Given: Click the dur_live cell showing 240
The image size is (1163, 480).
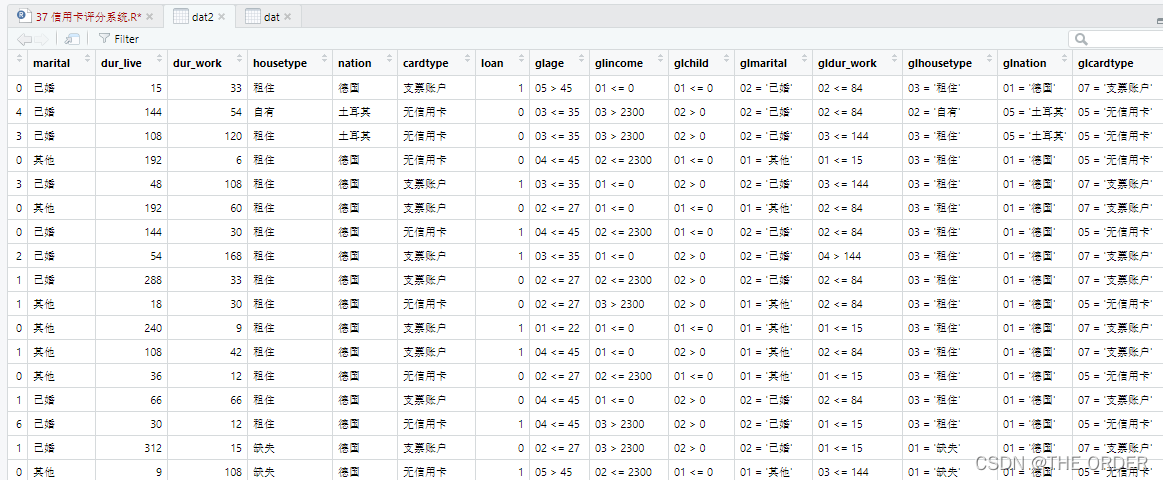Looking at the screenshot, I should pyautogui.click(x=131, y=327).
